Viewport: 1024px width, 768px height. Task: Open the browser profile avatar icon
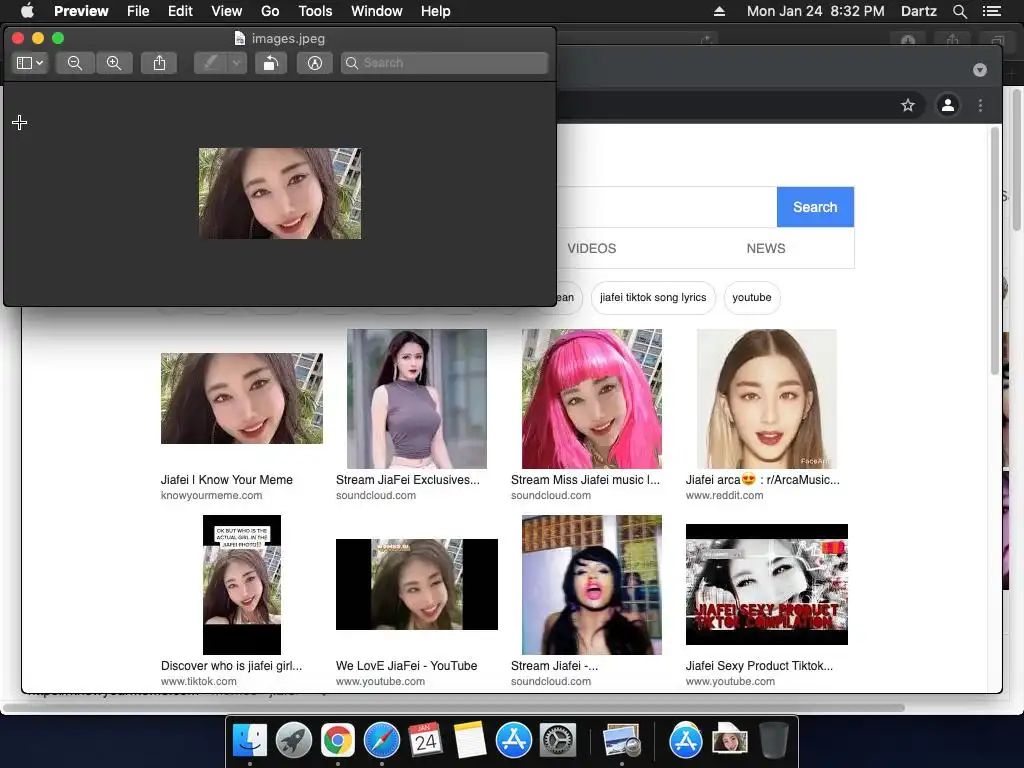point(948,105)
